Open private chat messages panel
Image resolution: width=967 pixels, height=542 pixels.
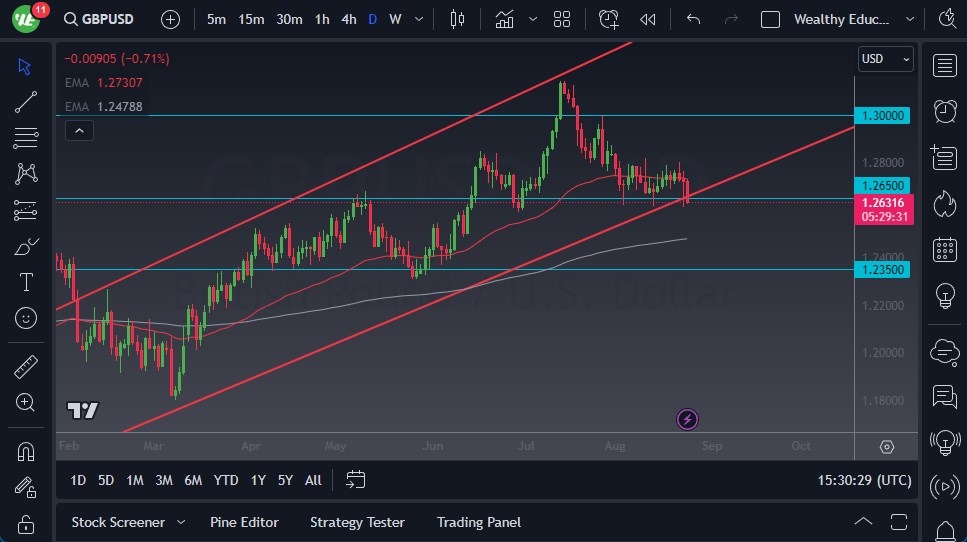[x=945, y=396]
